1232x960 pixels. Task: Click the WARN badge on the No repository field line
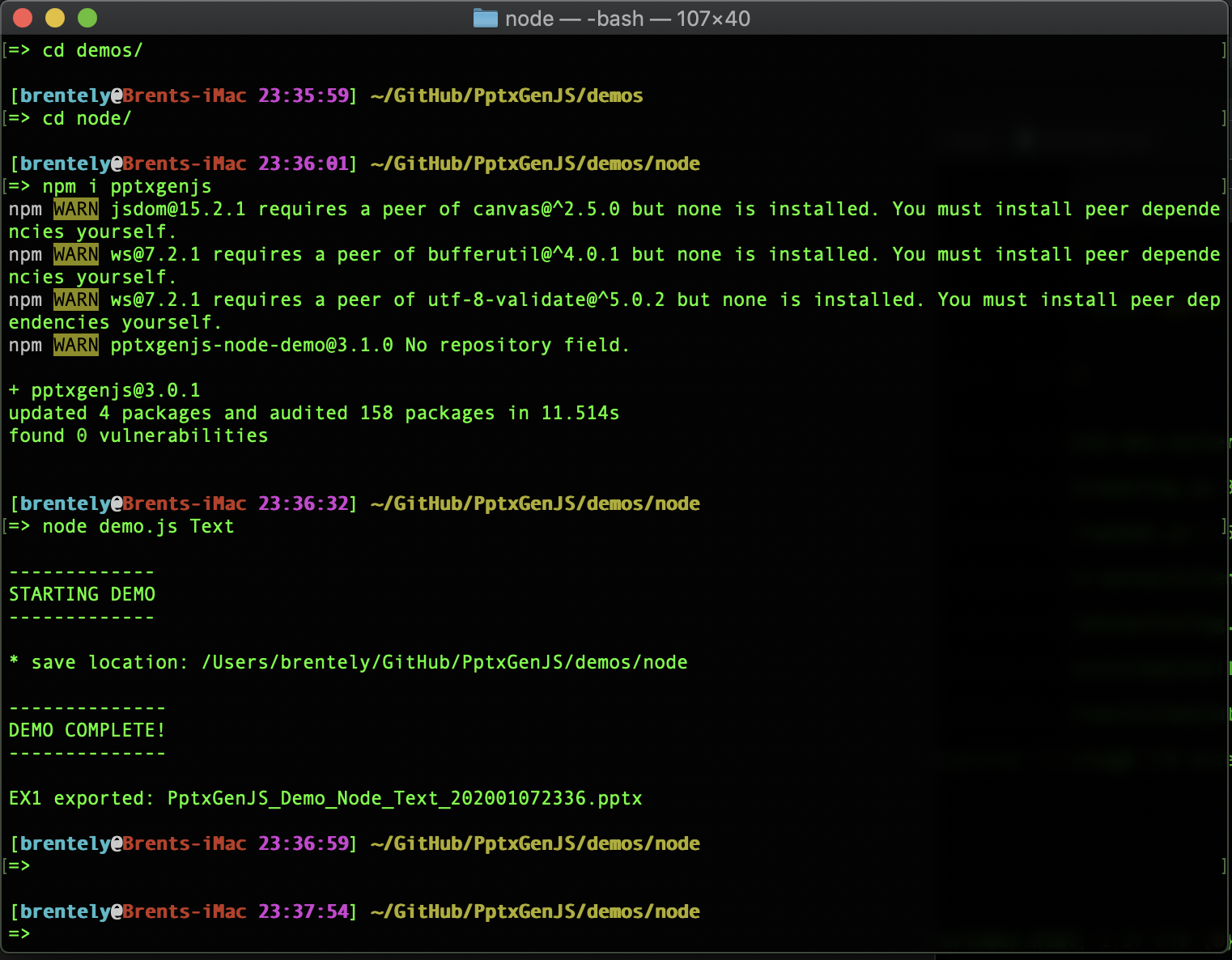(x=75, y=345)
